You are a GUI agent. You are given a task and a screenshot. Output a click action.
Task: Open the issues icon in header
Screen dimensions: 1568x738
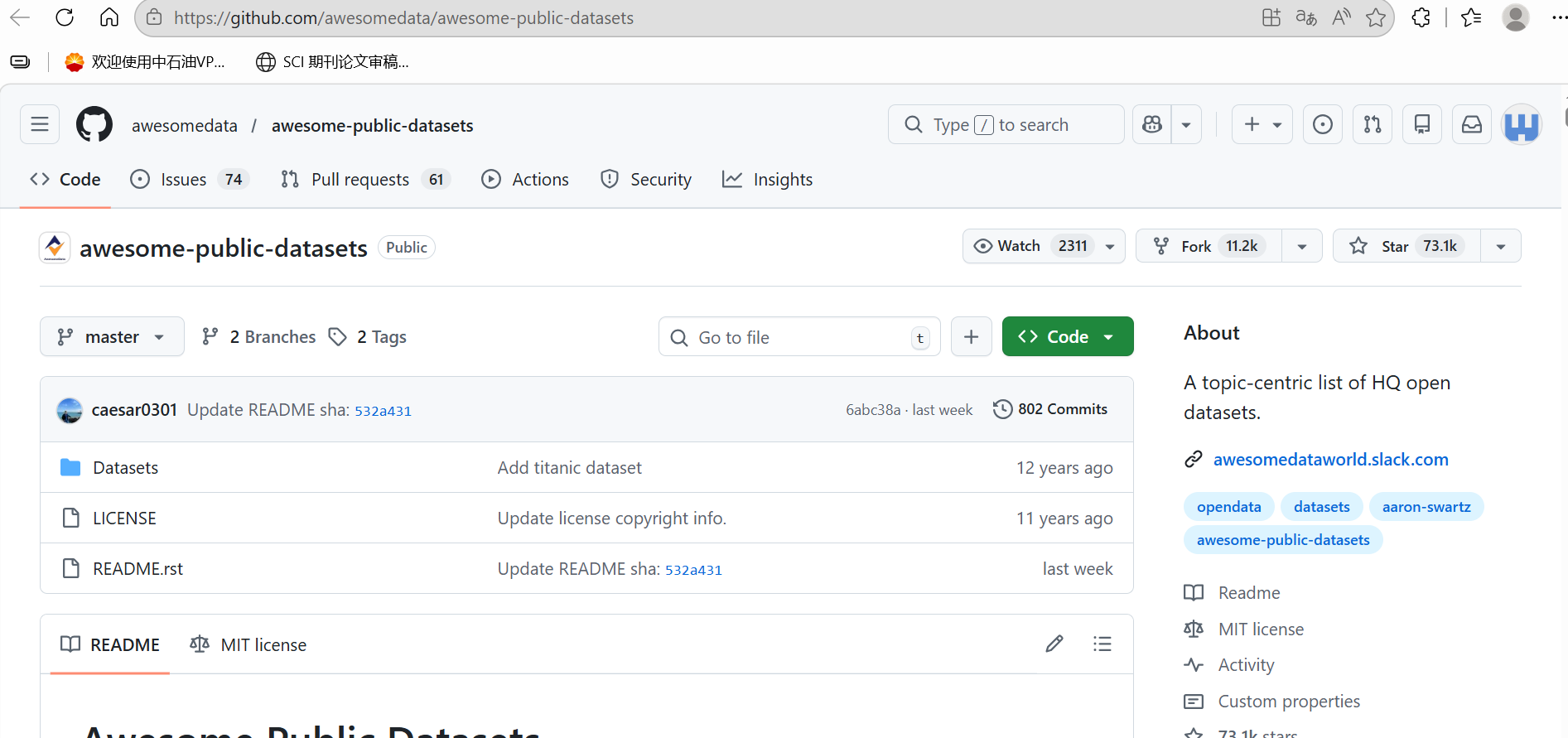point(1323,125)
